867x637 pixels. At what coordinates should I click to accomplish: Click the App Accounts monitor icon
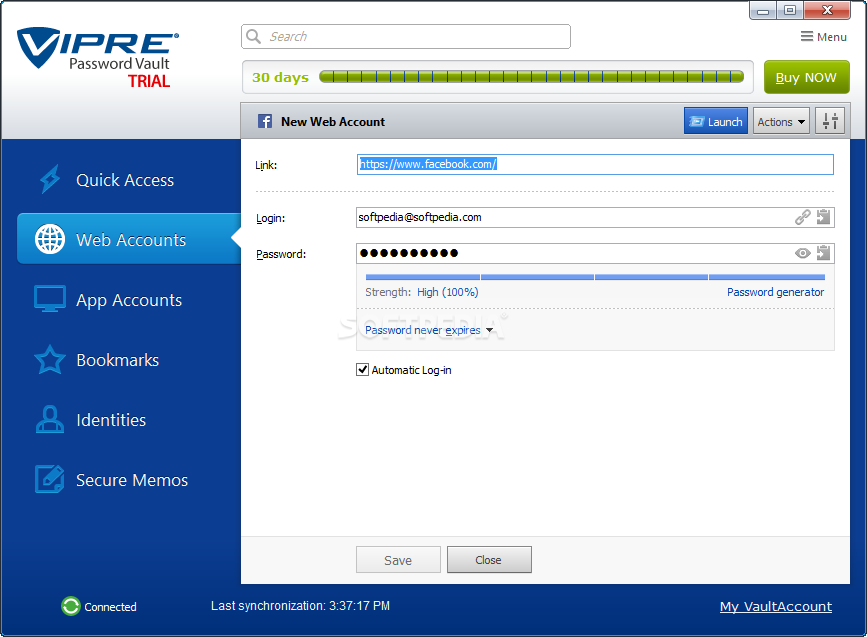(50, 299)
